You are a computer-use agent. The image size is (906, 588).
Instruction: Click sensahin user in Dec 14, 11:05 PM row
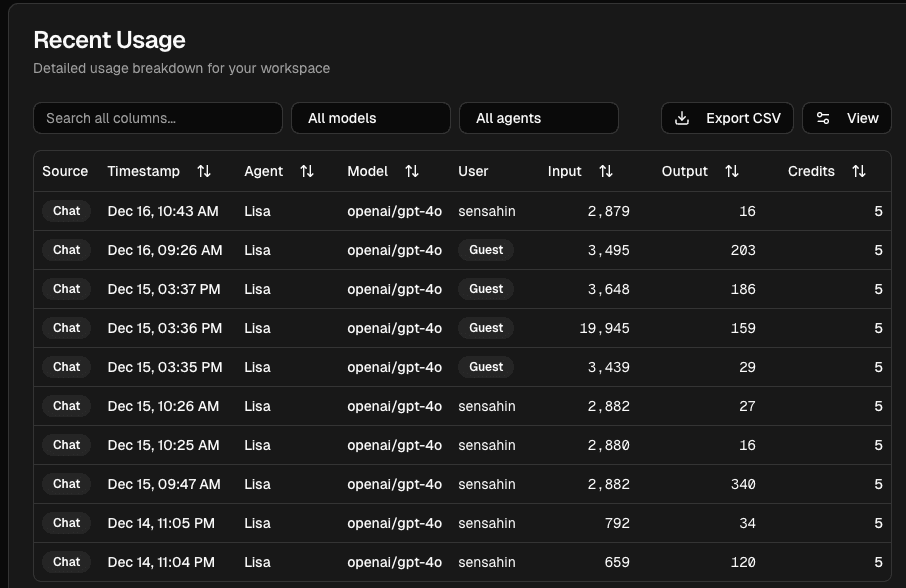tap(487, 523)
